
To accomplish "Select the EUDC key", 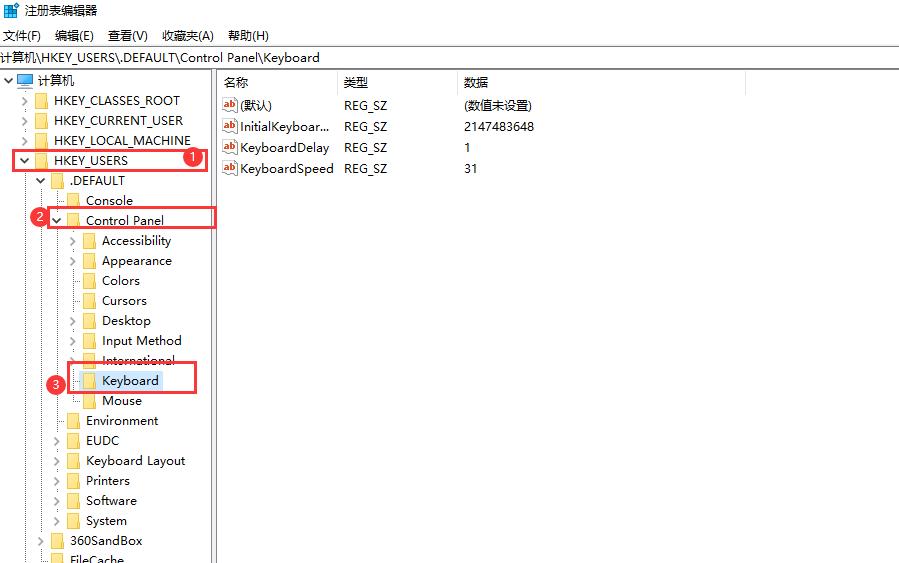I will [103, 441].
